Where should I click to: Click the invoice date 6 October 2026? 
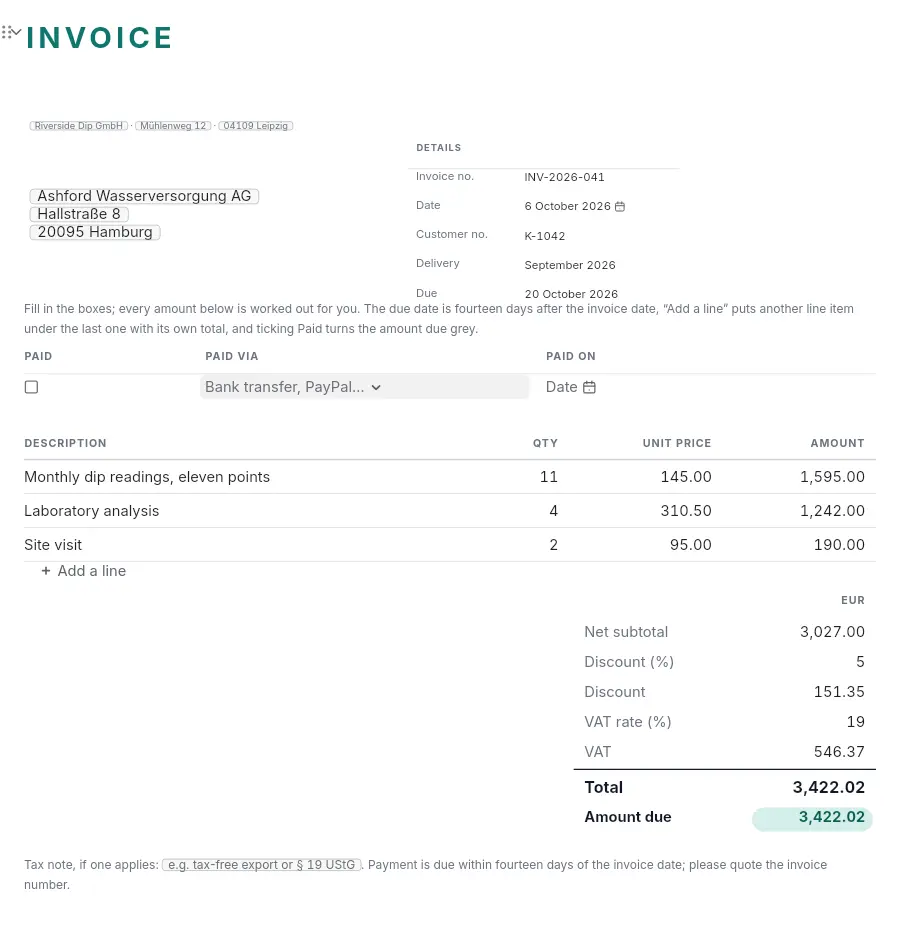point(567,206)
